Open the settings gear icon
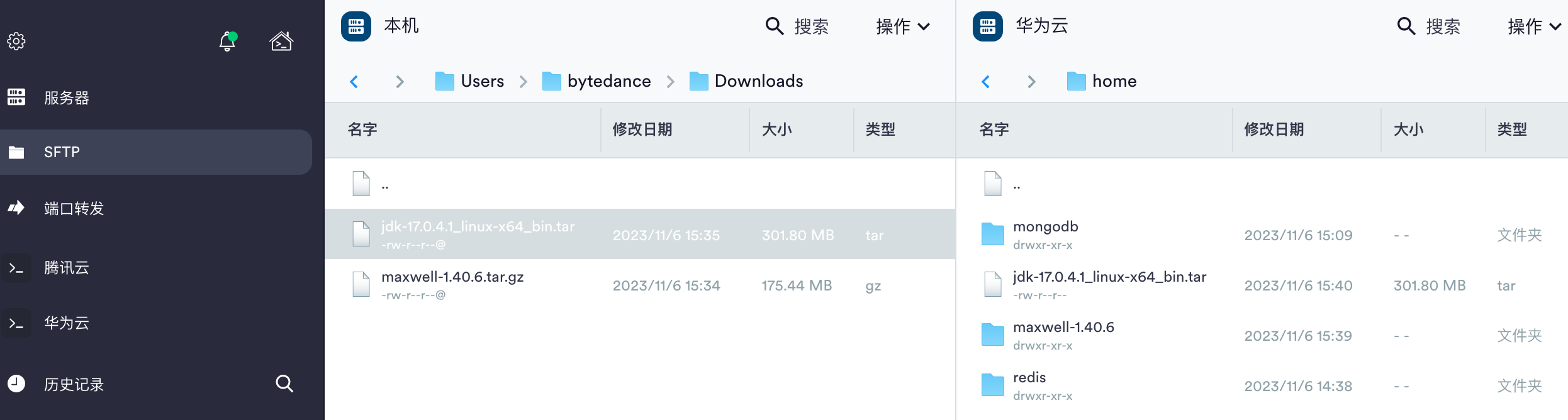This screenshot has width=1568, height=420. pos(16,41)
